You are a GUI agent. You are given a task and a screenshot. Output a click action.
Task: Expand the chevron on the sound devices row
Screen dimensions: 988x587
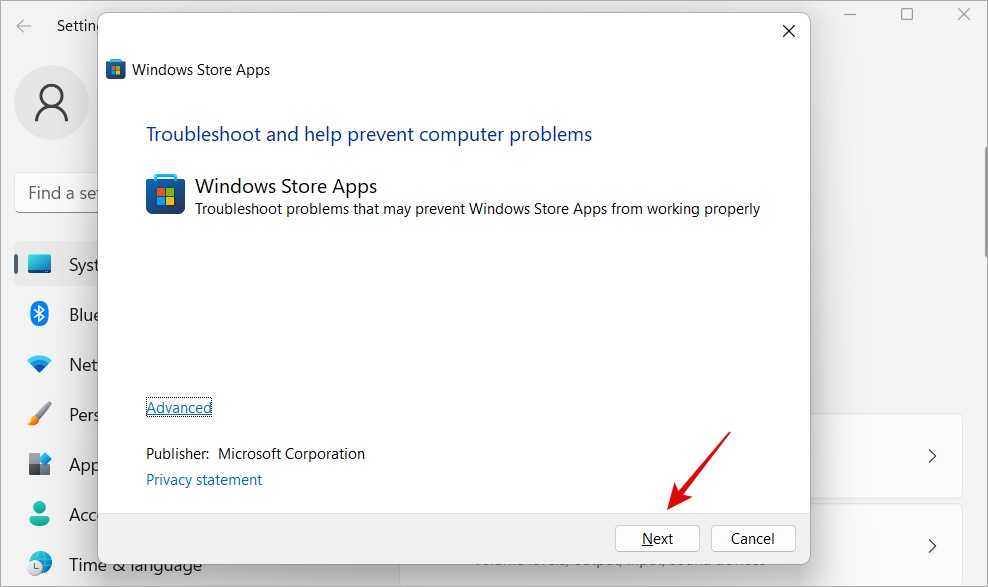pyautogui.click(x=932, y=546)
